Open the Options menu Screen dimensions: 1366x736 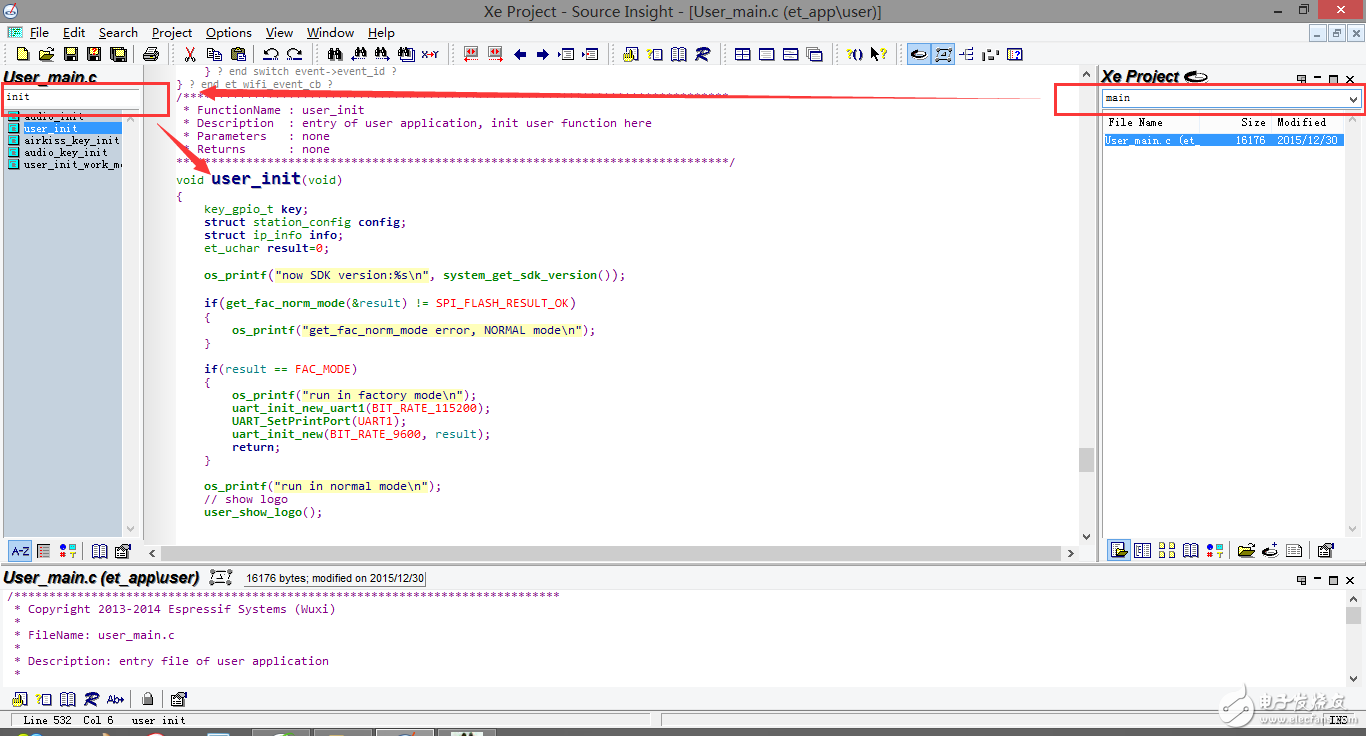click(x=229, y=32)
